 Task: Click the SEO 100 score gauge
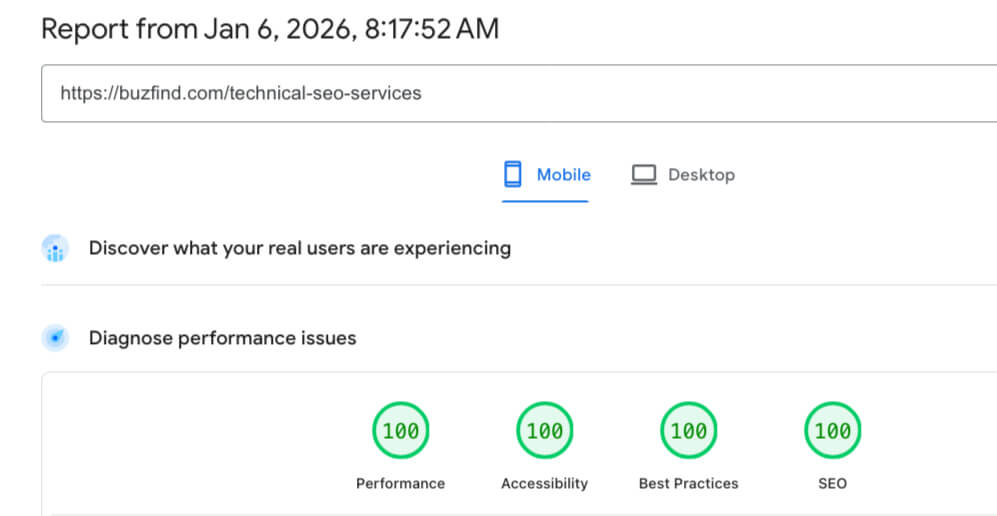833,431
